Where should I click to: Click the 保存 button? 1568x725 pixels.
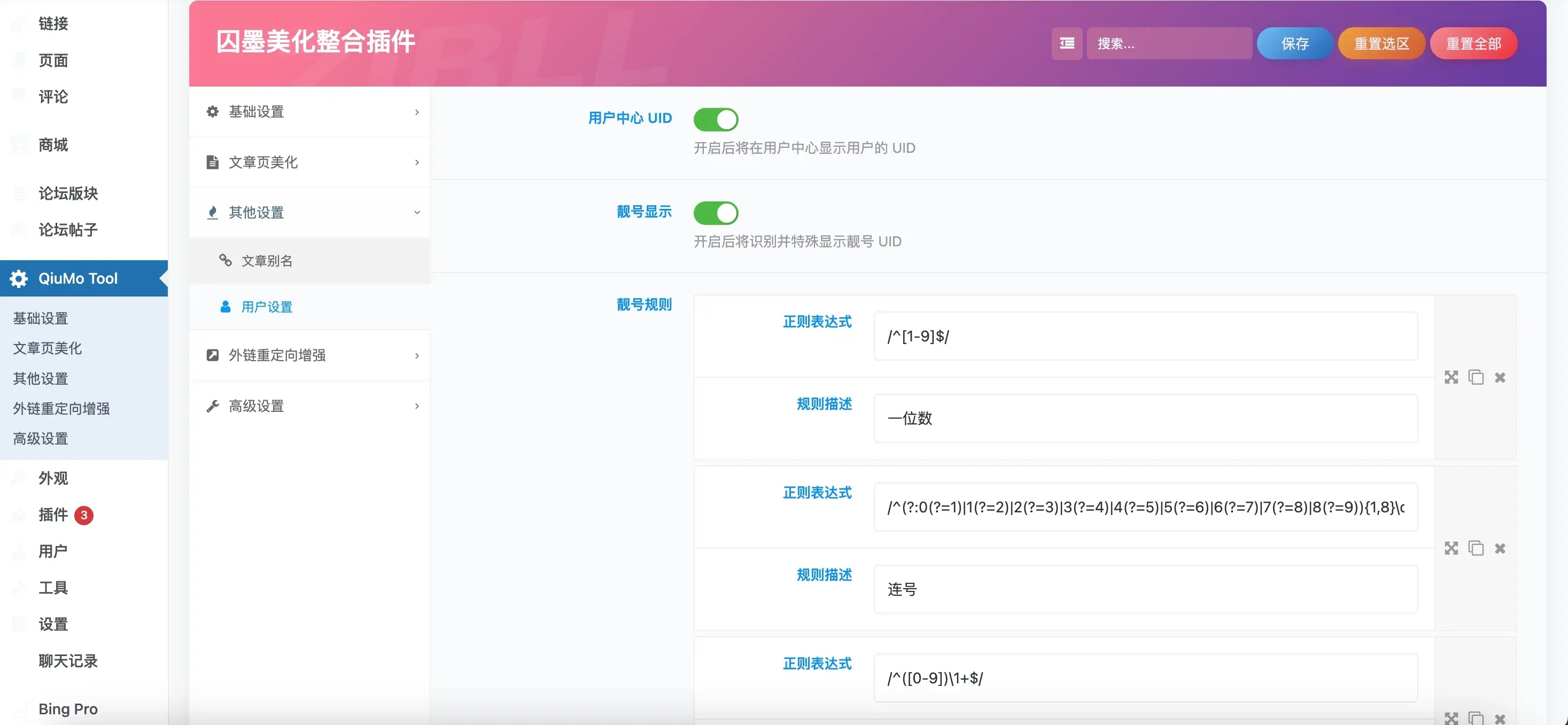click(x=1295, y=43)
